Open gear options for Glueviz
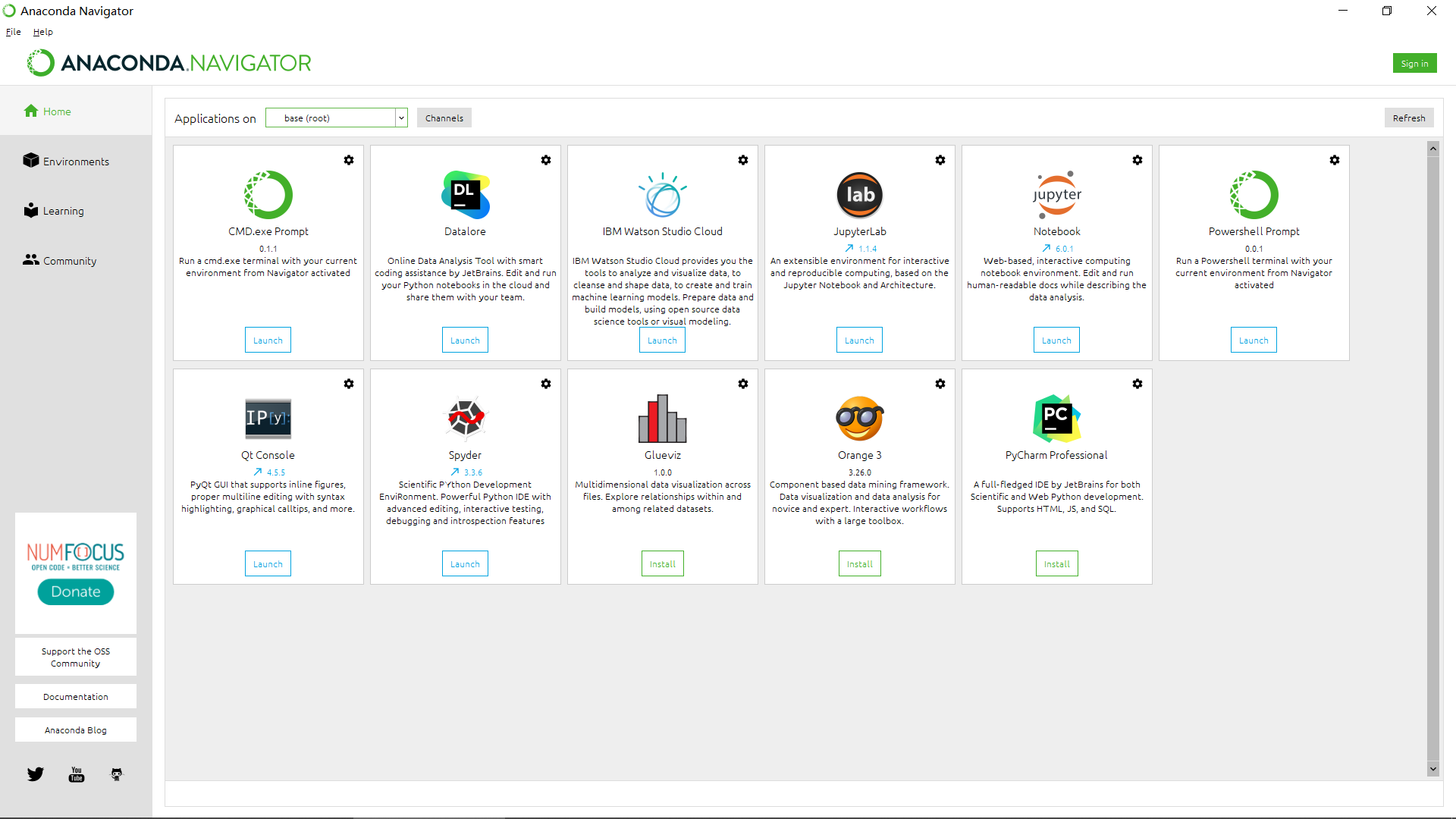The width and height of the screenshot is (1456, 819). (743, 384)
